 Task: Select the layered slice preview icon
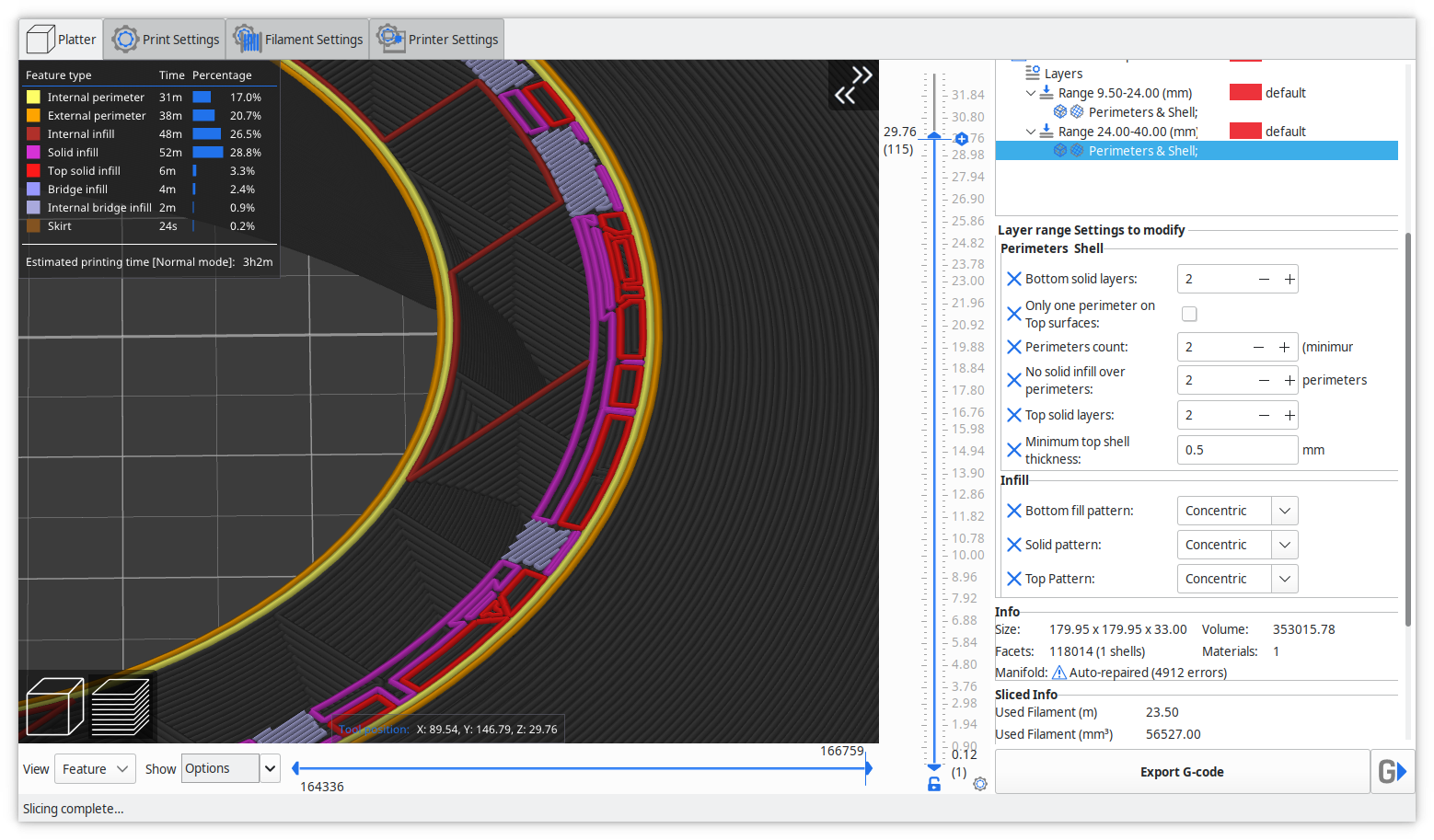click(x=121, y=707)
